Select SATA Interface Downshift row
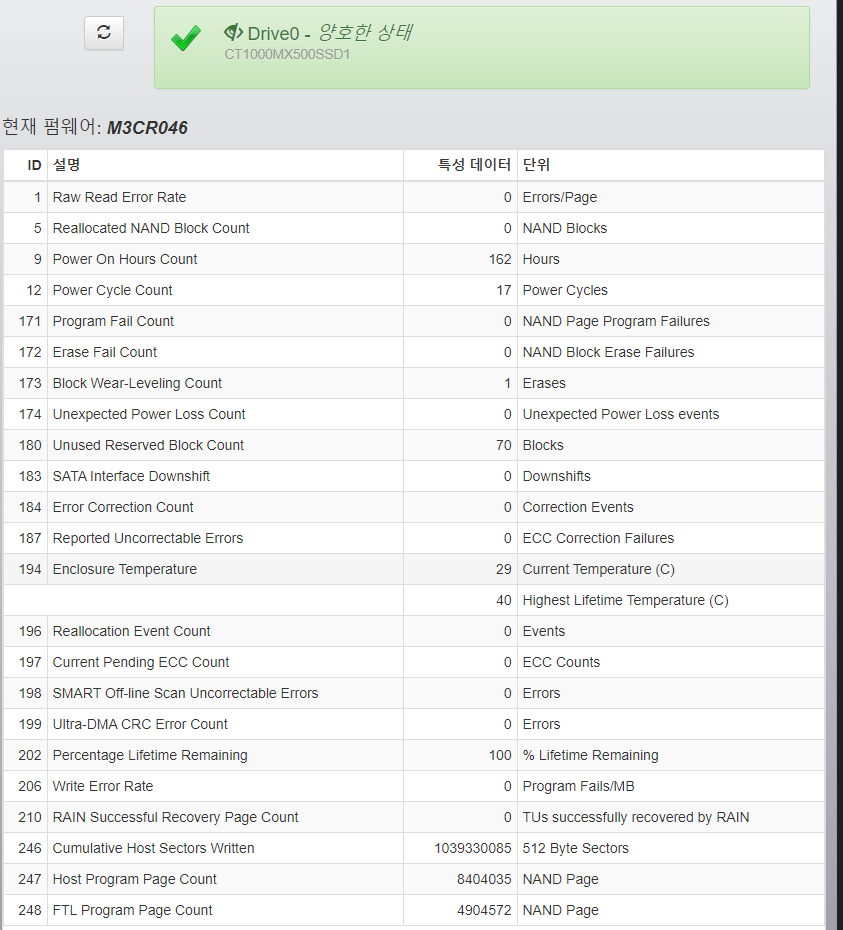The image size is (843, 930). (x=413, y=476)
